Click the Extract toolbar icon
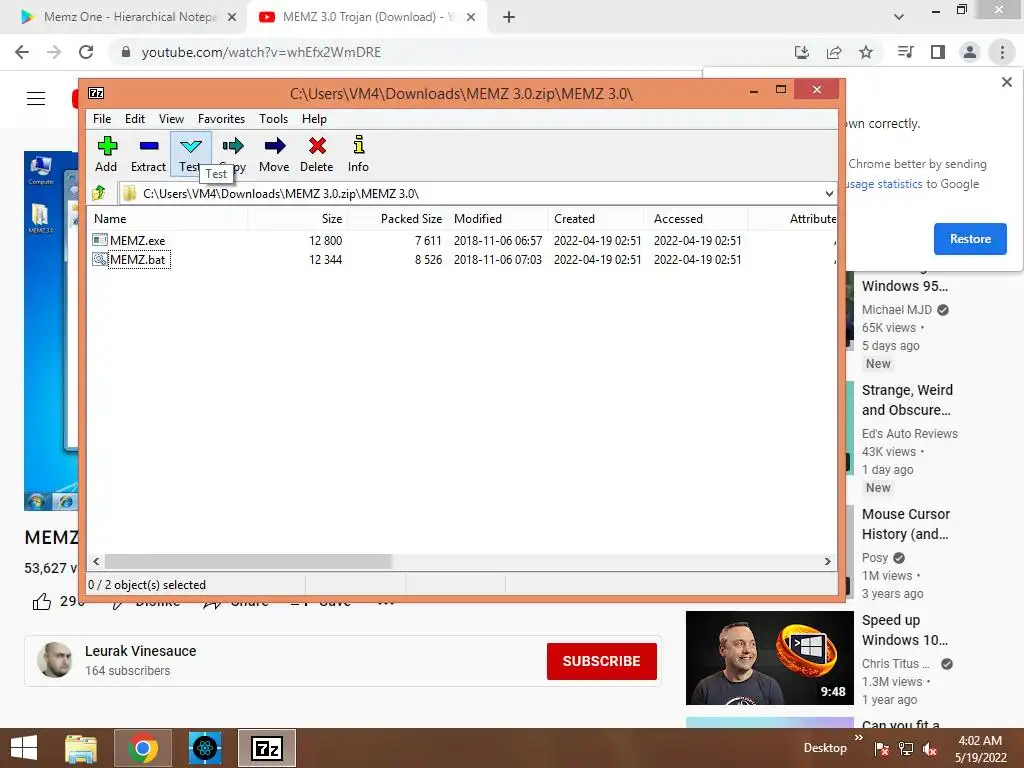 pos(148,154)
